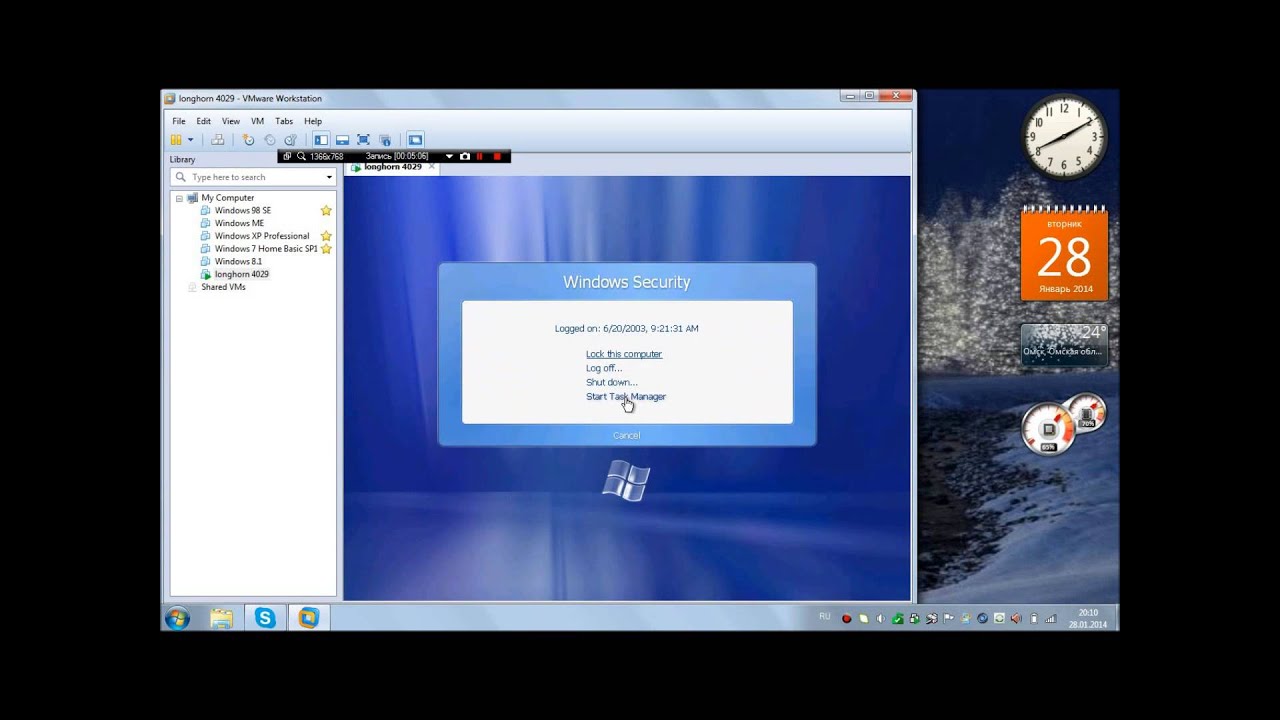Open the Help menu

[313, 121]
